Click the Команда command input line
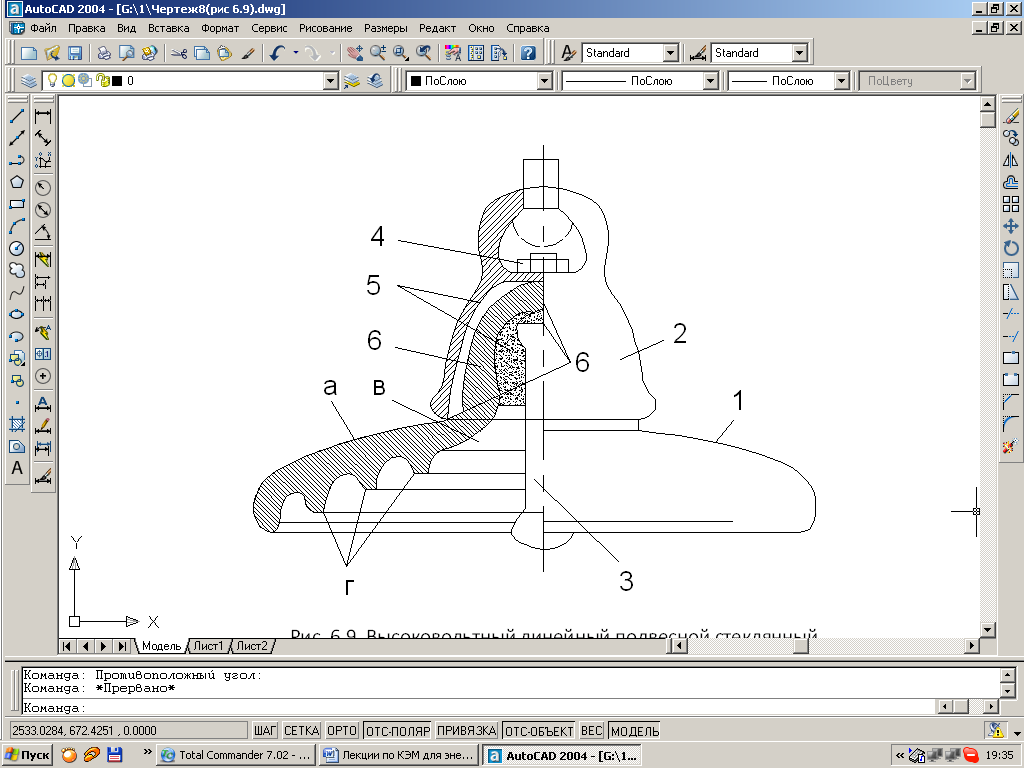 click(x=478, y=707)
